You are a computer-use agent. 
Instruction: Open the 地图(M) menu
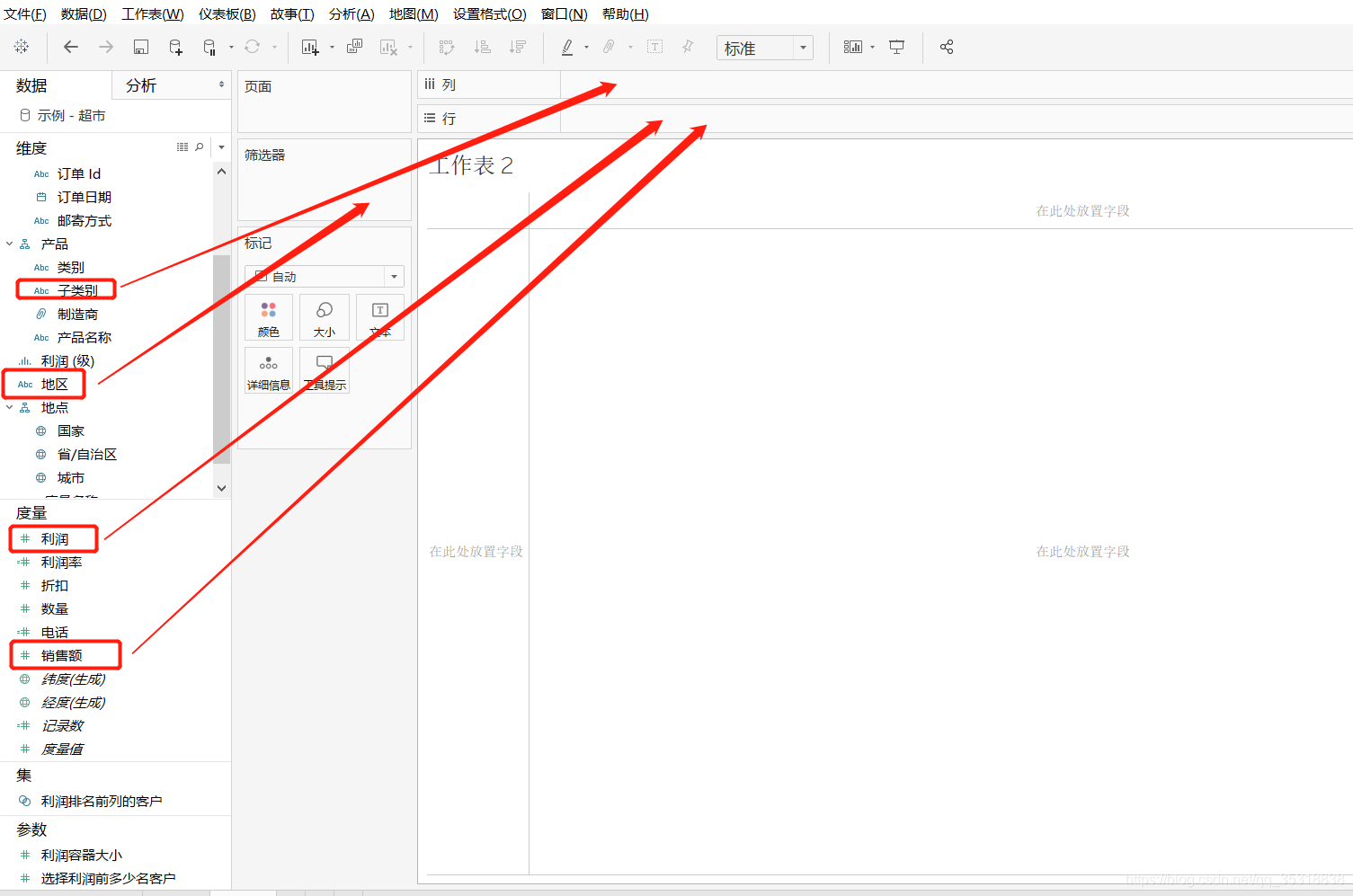(x=414, y=13)
